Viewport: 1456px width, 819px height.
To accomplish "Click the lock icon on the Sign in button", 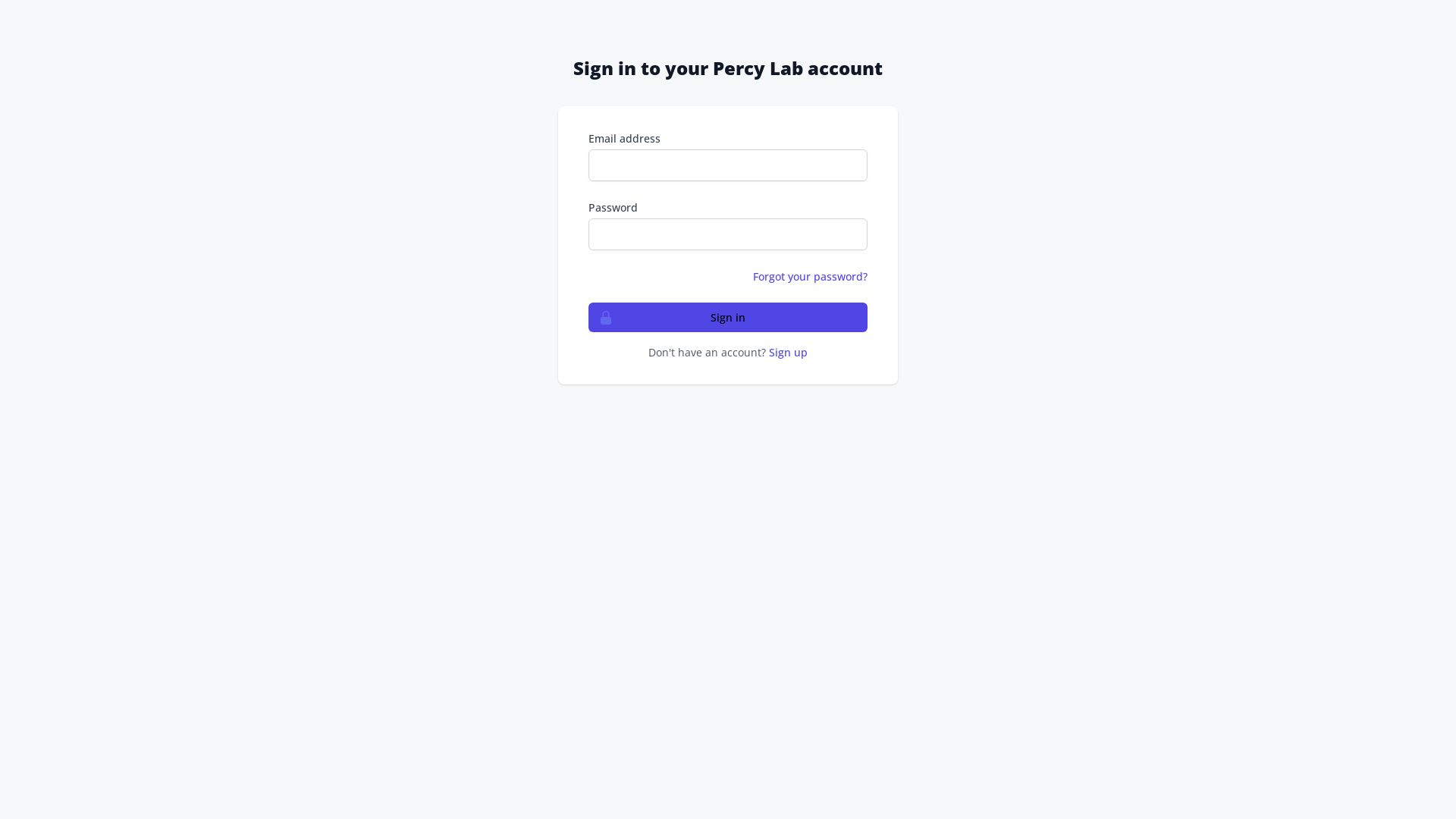I will click(605, 318).
